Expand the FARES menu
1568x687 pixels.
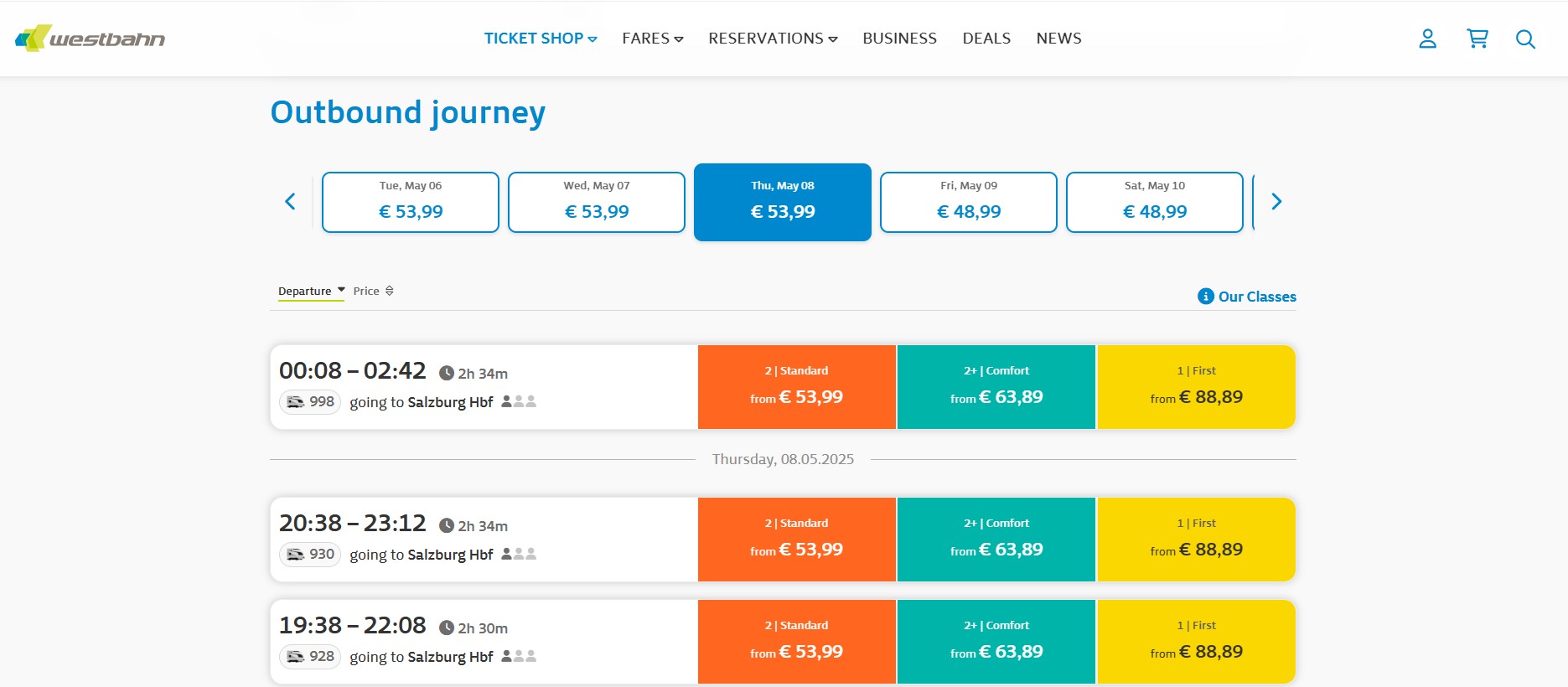[653, 39]
